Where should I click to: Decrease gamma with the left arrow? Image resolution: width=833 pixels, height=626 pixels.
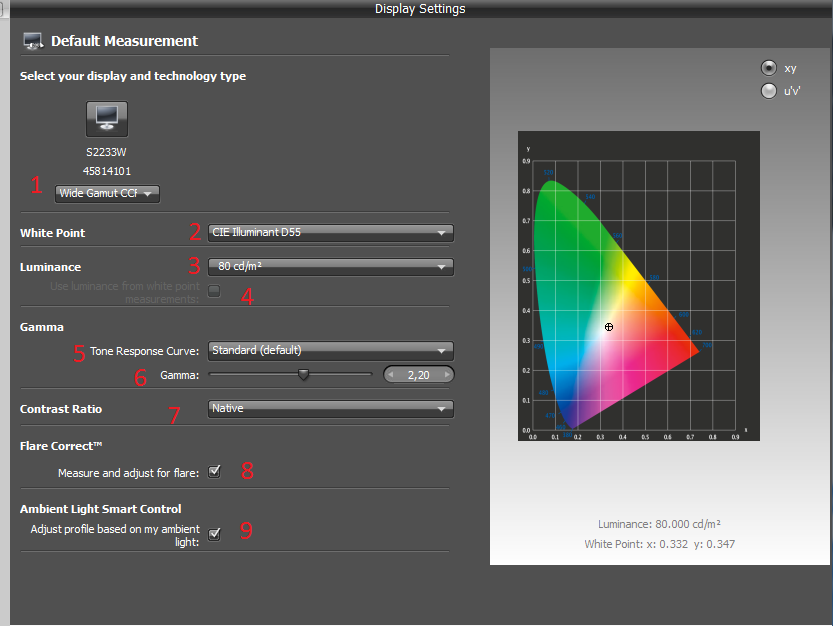pos(391,375)
